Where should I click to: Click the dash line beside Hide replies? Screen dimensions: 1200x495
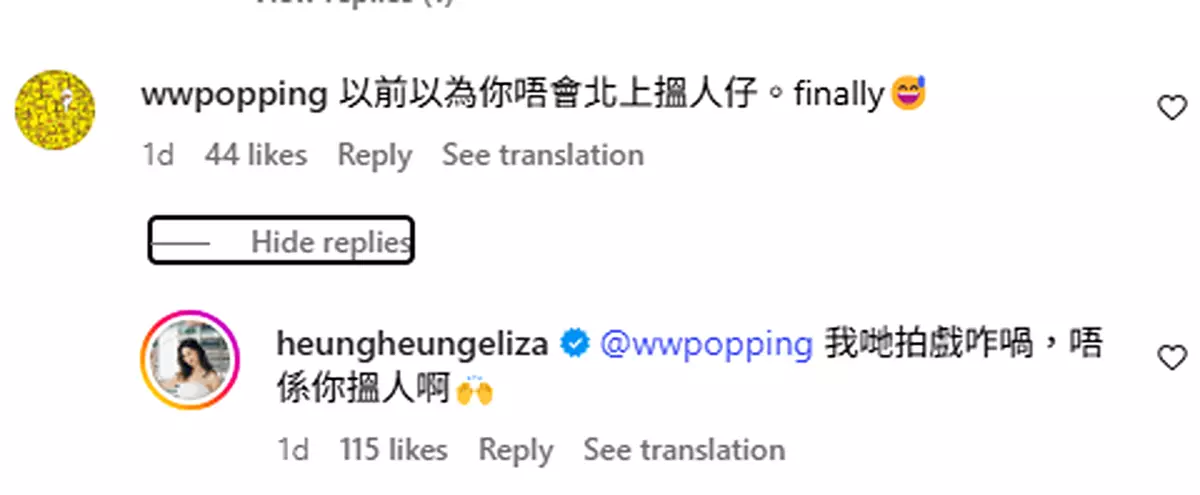pos(182,243)
